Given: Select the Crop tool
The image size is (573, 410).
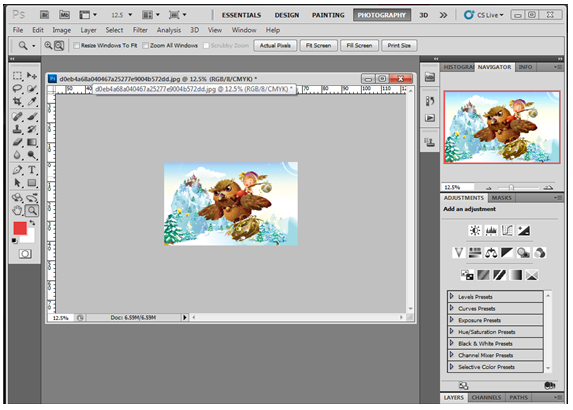Looking at the screenshot, I should [17, 101].
